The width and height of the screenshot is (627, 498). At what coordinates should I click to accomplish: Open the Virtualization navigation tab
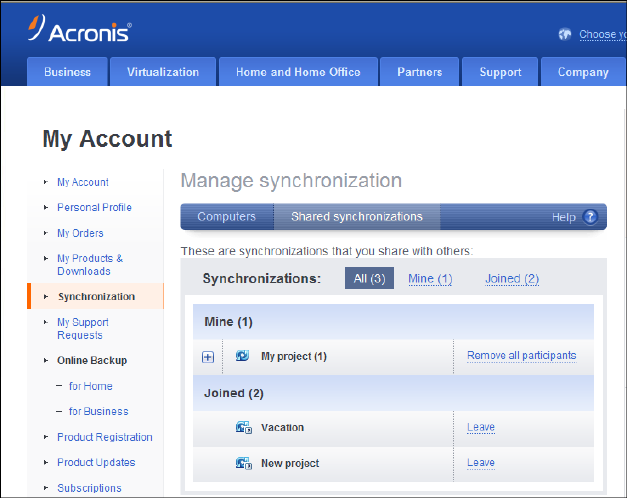(x=163, y=72)
